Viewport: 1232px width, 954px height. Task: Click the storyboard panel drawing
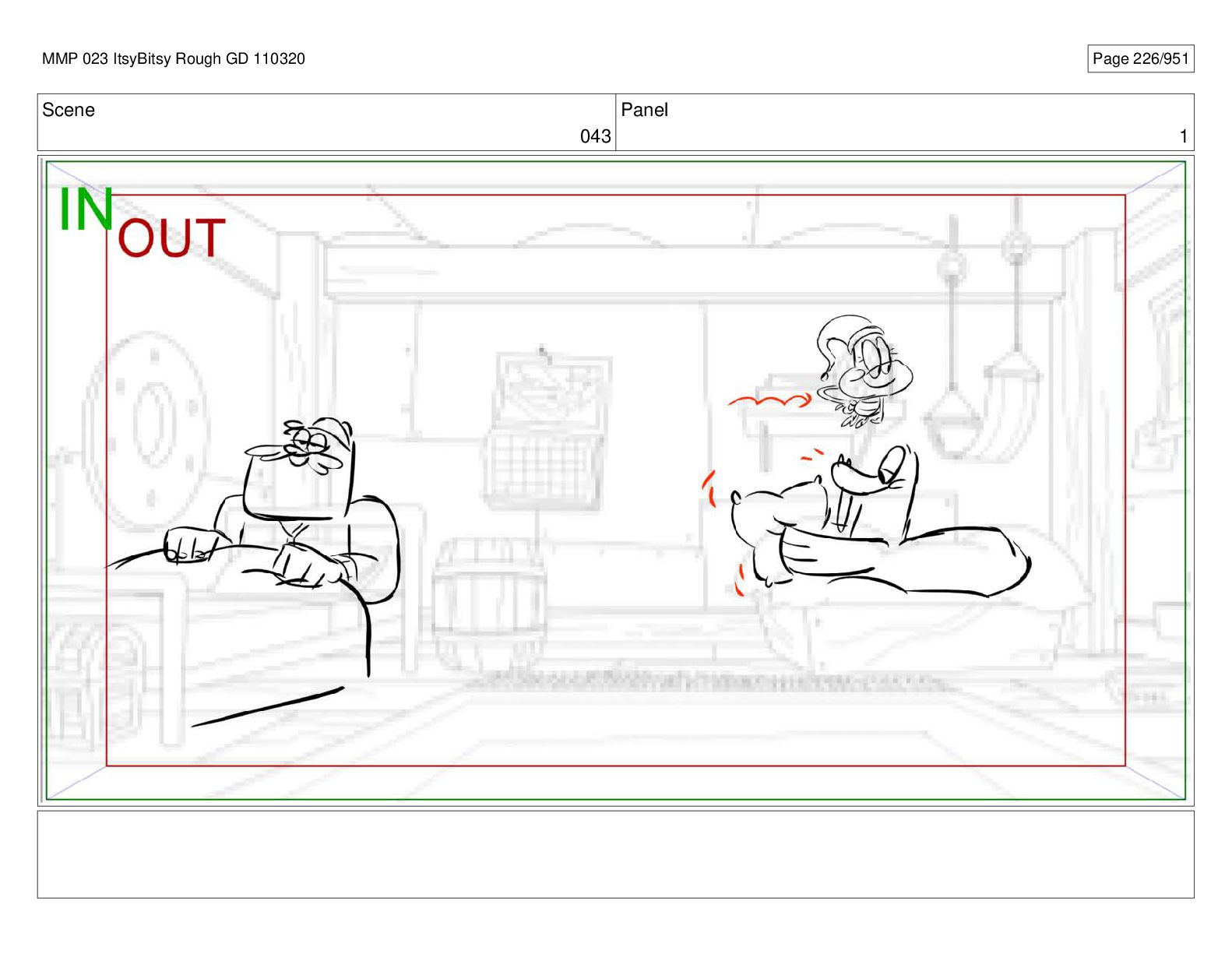tap(615, 481)
